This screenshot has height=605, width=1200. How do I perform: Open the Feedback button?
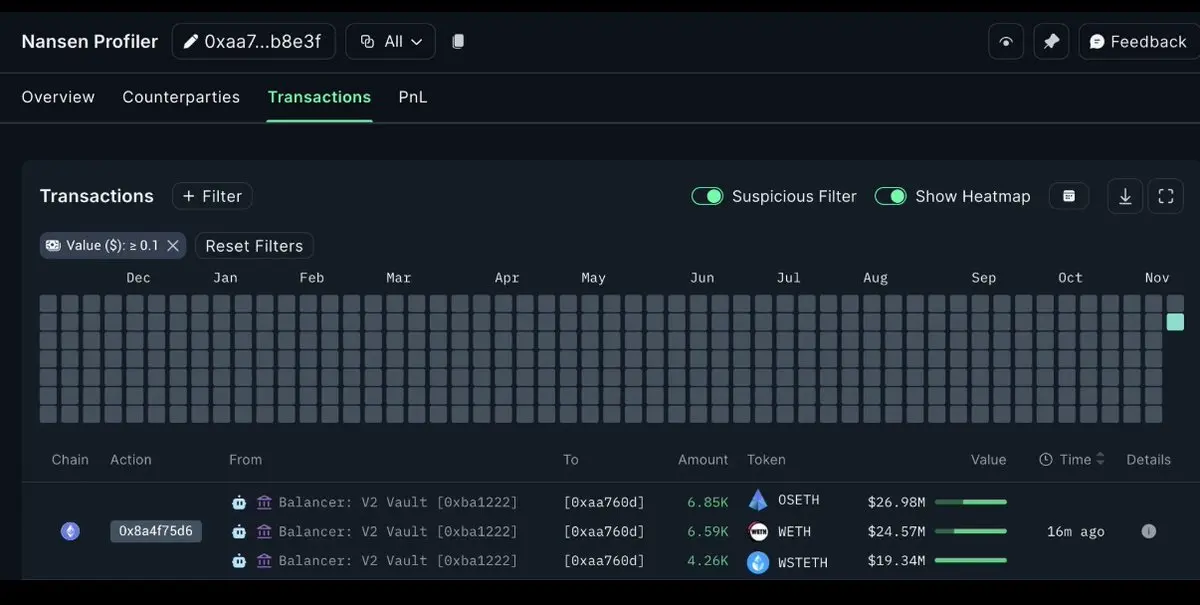tap(1138, 42)
